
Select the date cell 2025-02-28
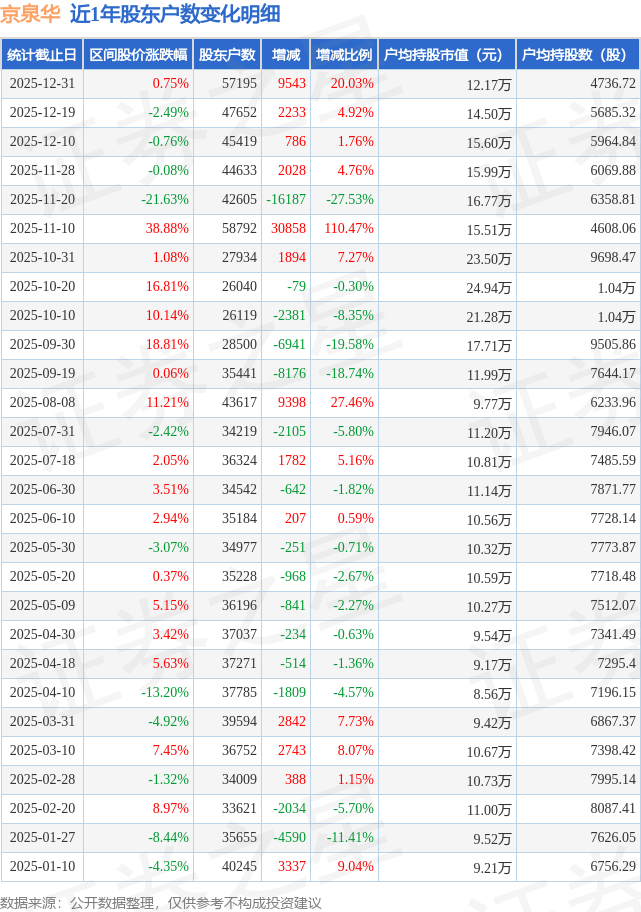point(42,779)
